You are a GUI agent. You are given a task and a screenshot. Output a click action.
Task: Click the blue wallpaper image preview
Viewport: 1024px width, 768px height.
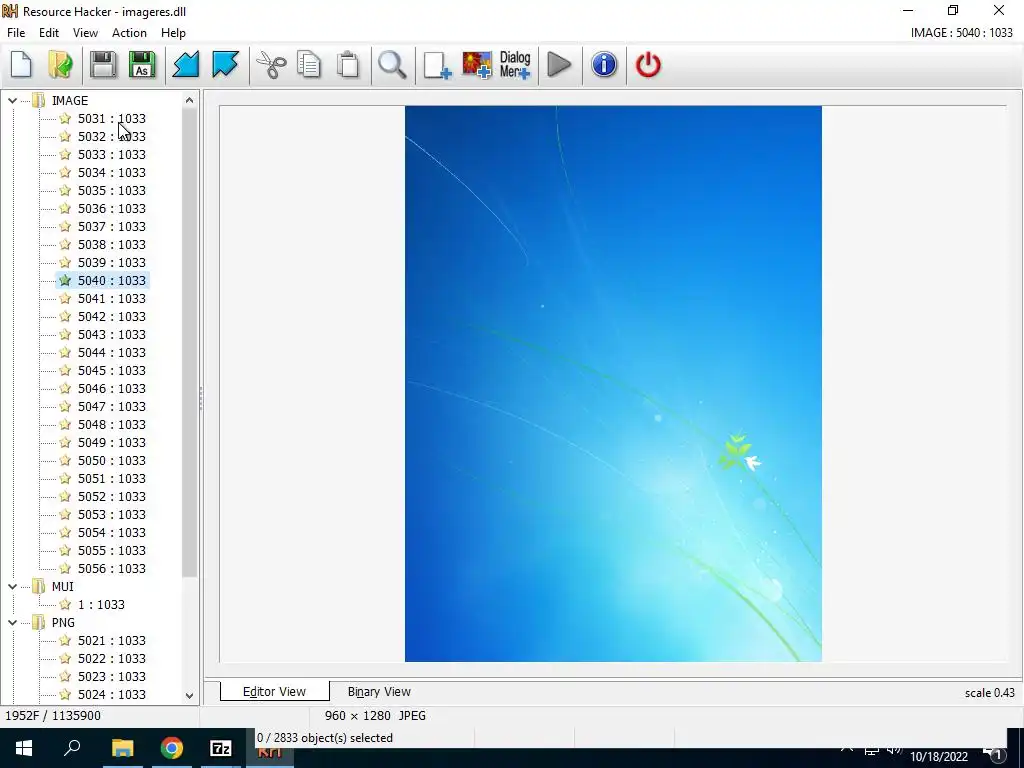[x=613, y=384]
